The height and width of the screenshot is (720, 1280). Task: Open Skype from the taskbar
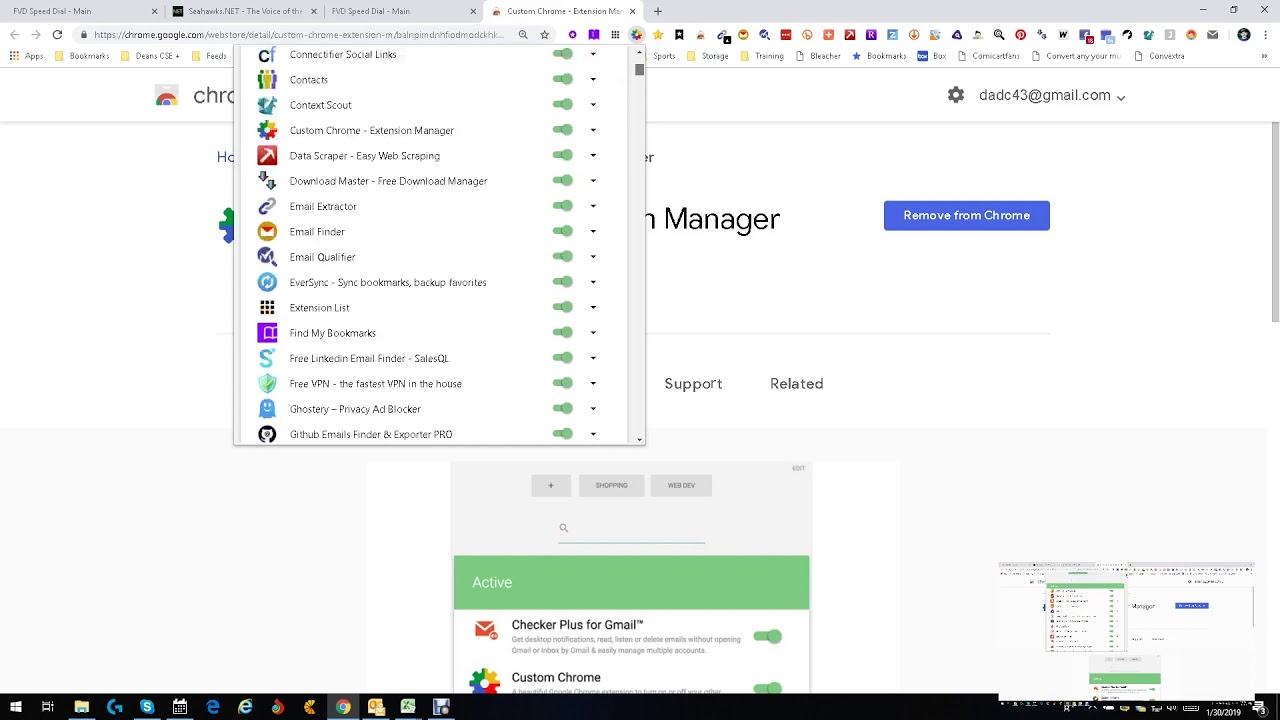coord(147,707)
